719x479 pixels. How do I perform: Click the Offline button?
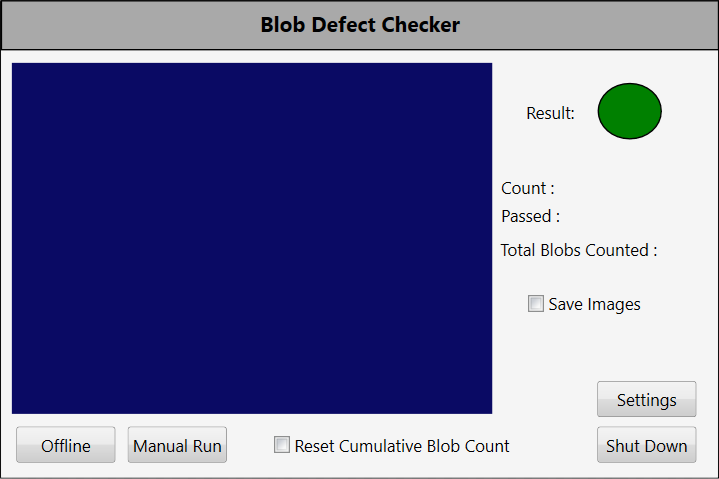click(66, 446)
